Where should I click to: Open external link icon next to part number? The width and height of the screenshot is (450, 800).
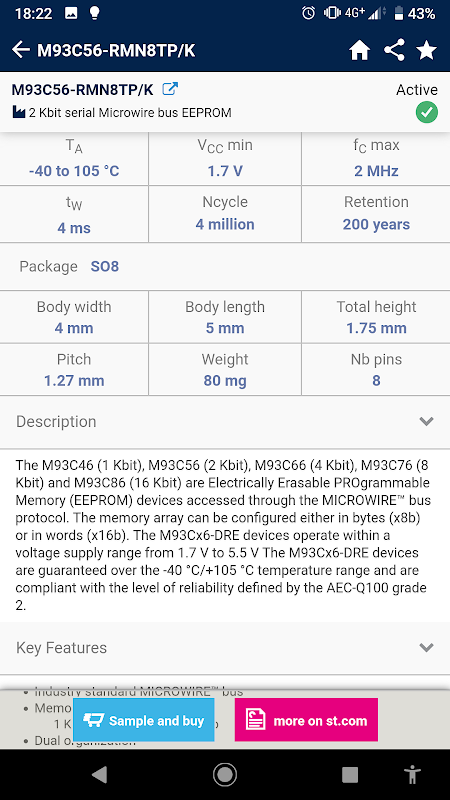169,89
